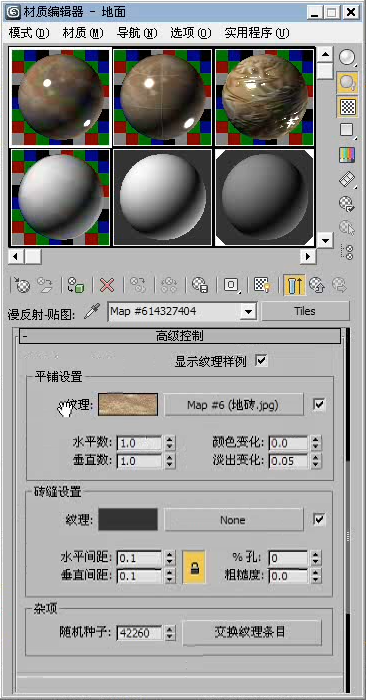Toggle checkbox beside Map #6 (地砖.jpg) button

(319, 405)
